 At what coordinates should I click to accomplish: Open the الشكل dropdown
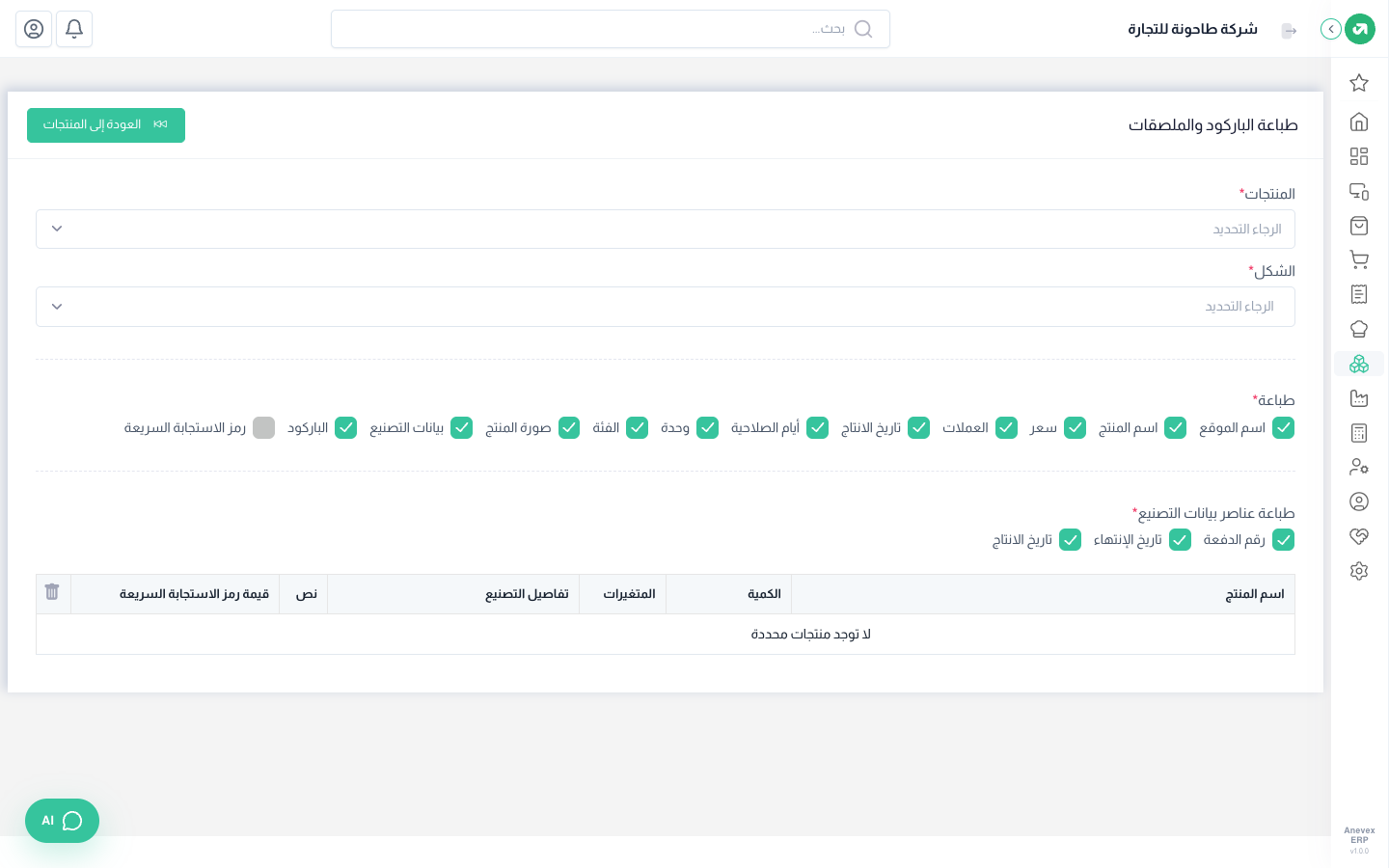[666, 307]
